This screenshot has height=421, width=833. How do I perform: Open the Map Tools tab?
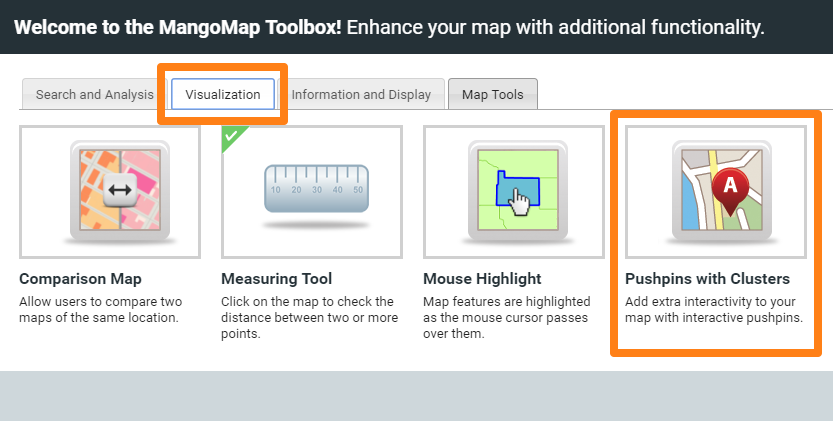[x=492, y=94]
